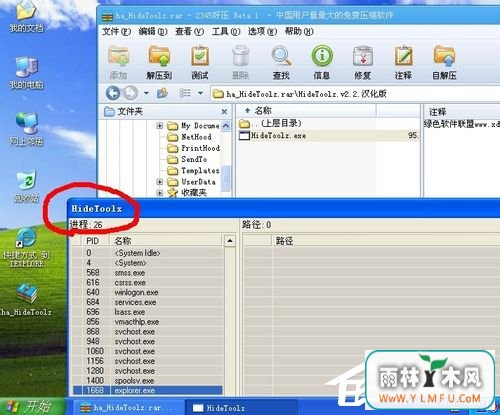Click the archive path address field
Image resolution: width=500 pixels, height=415 pixels.
tap(355, 94)
